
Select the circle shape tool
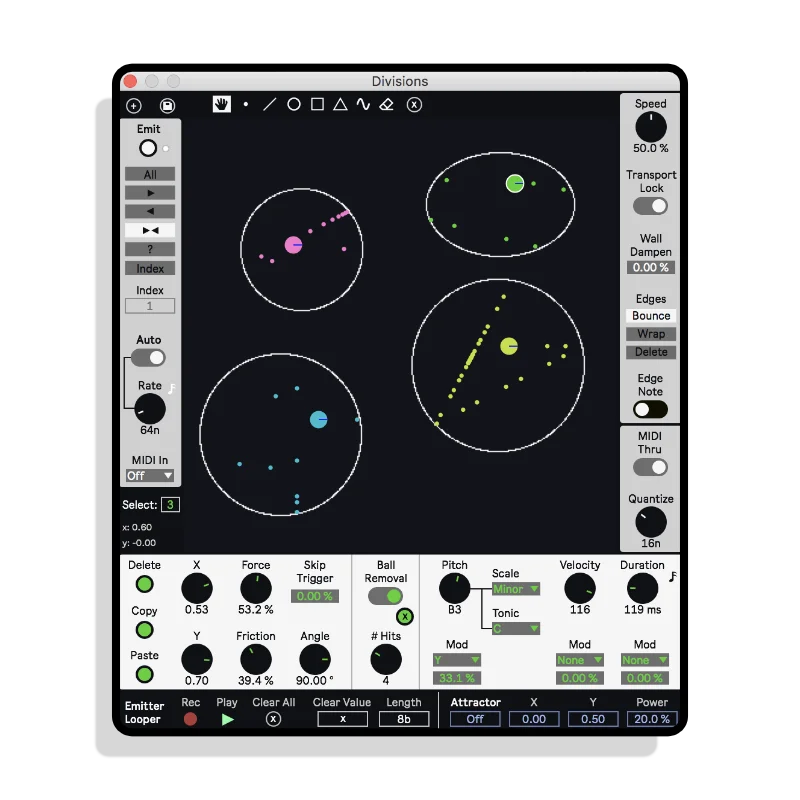click(294, 105)
